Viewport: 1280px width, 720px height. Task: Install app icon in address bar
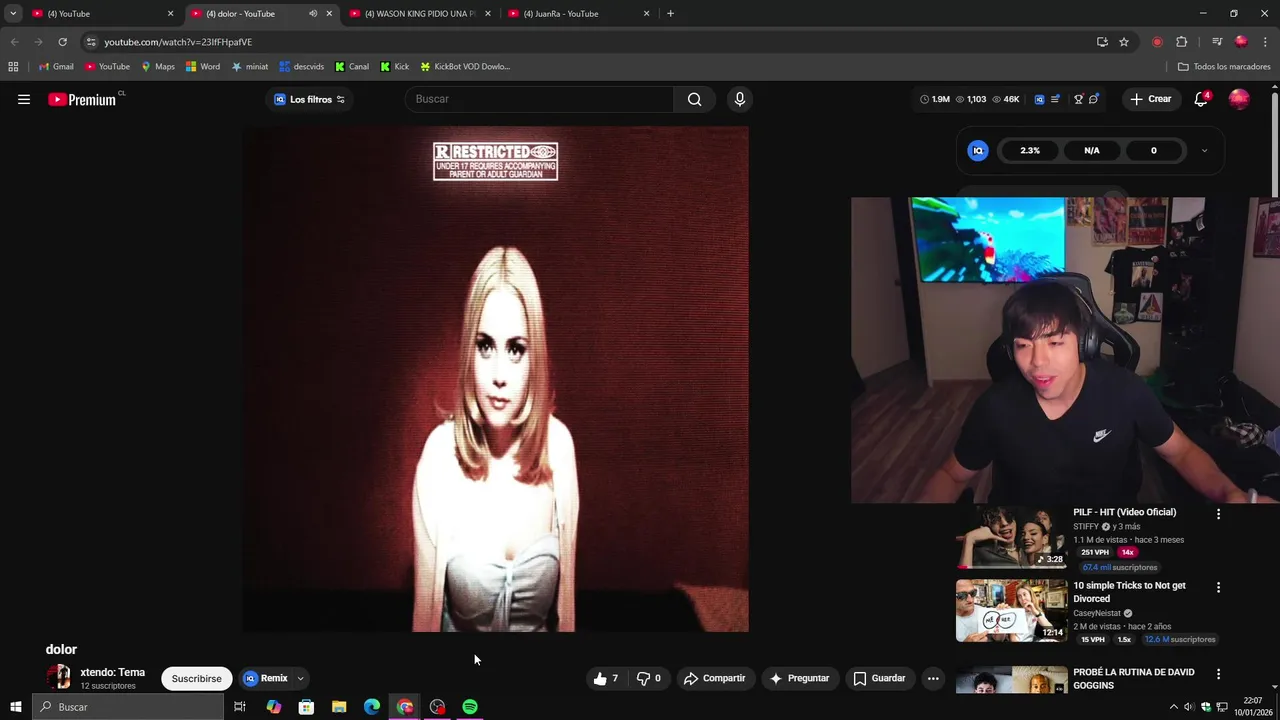[x=1102, y=42]
